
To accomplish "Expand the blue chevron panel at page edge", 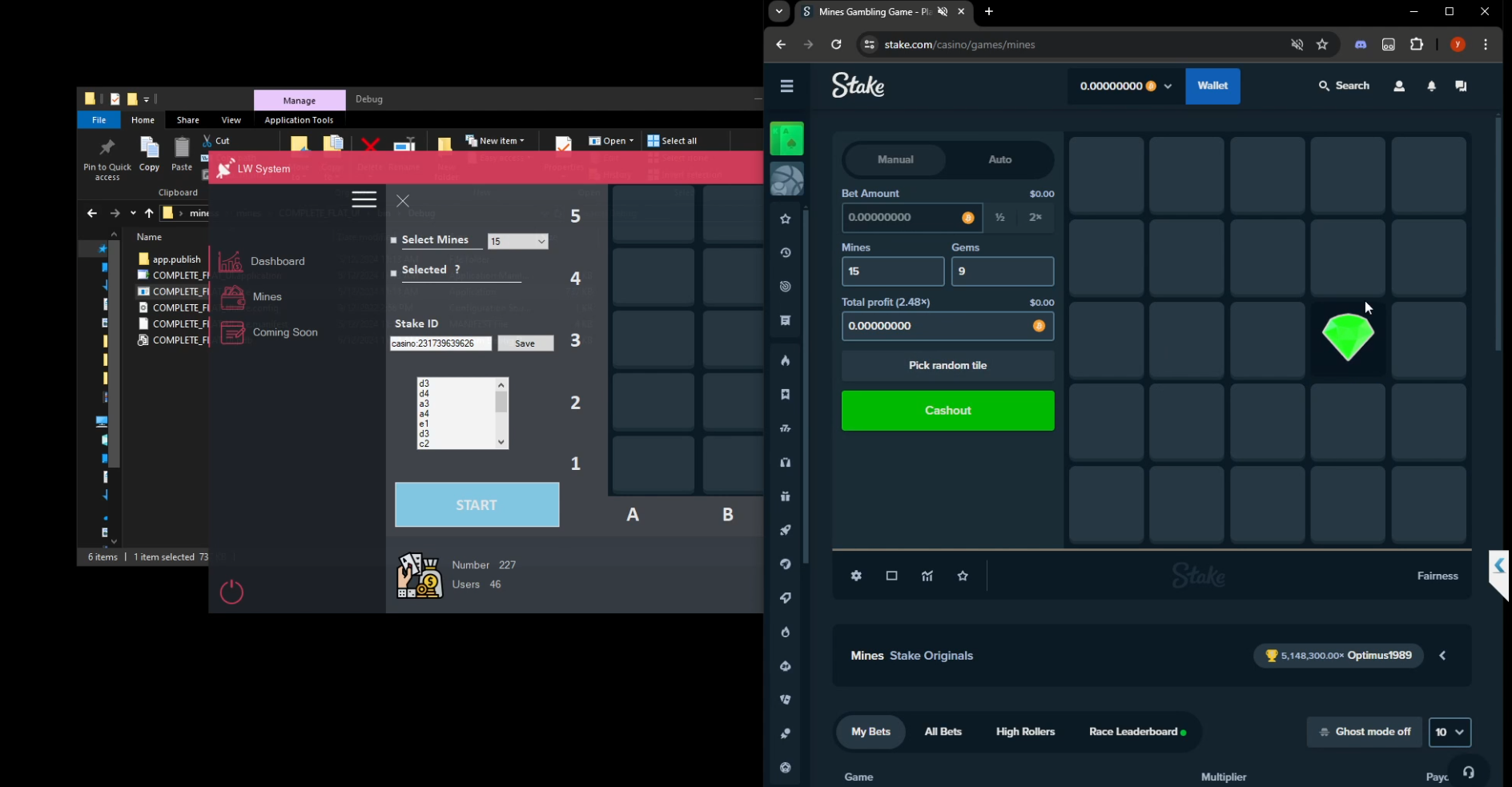I will [x=1499, y=567].
